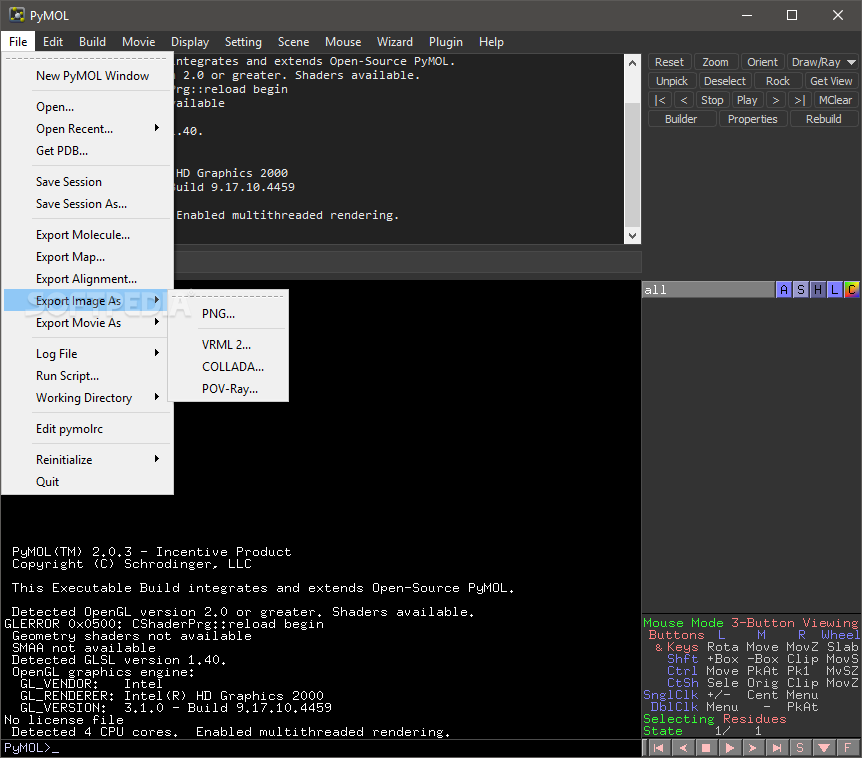
Task: Click the < previous frame button
Action: coord(684,100)
